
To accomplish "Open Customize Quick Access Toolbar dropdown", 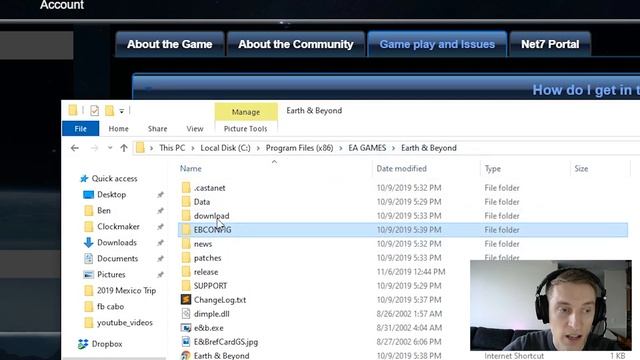I will coord(122,111).
